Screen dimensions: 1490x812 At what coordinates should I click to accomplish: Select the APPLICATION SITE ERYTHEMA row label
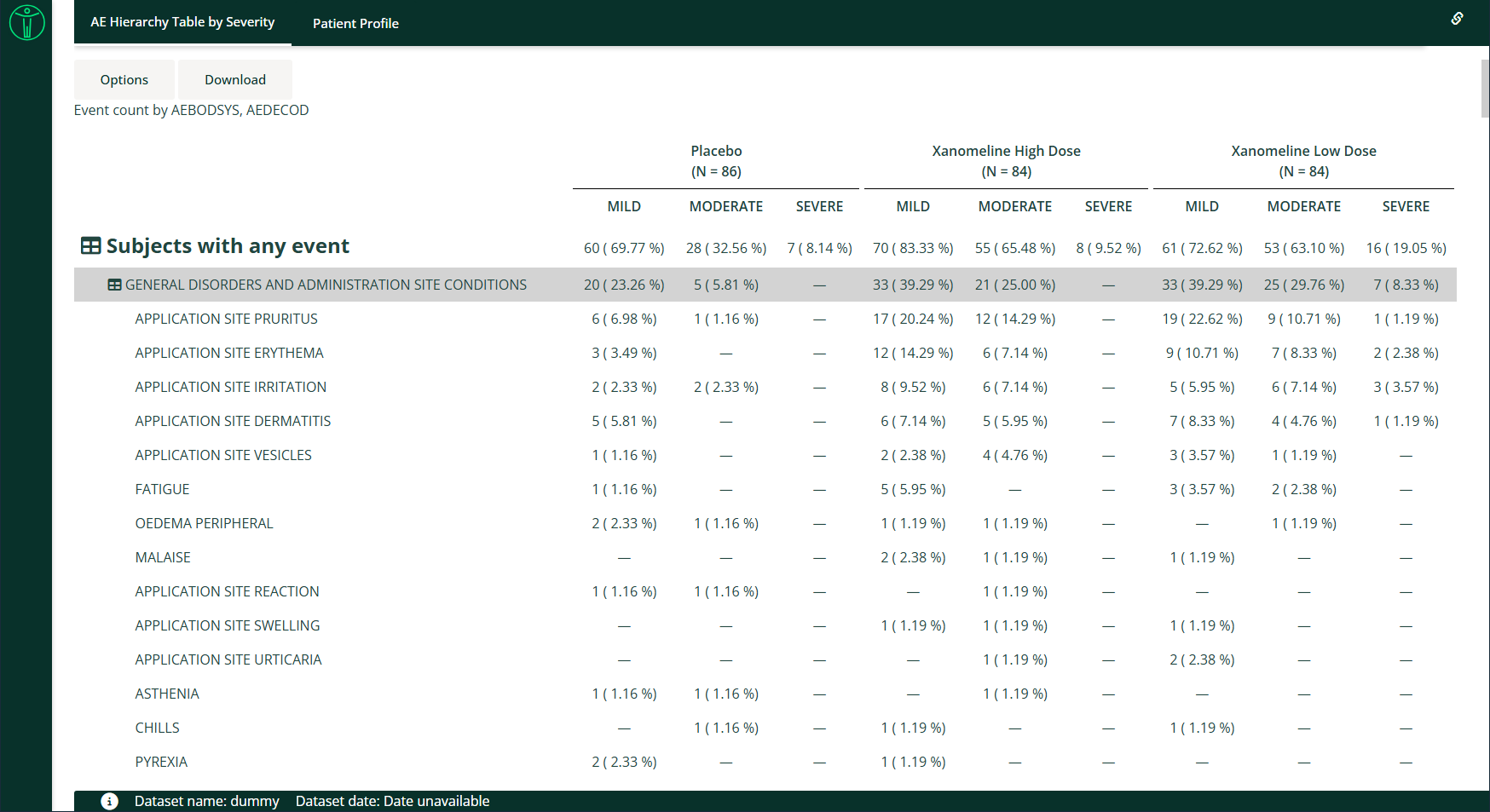[x=228, y=353]
